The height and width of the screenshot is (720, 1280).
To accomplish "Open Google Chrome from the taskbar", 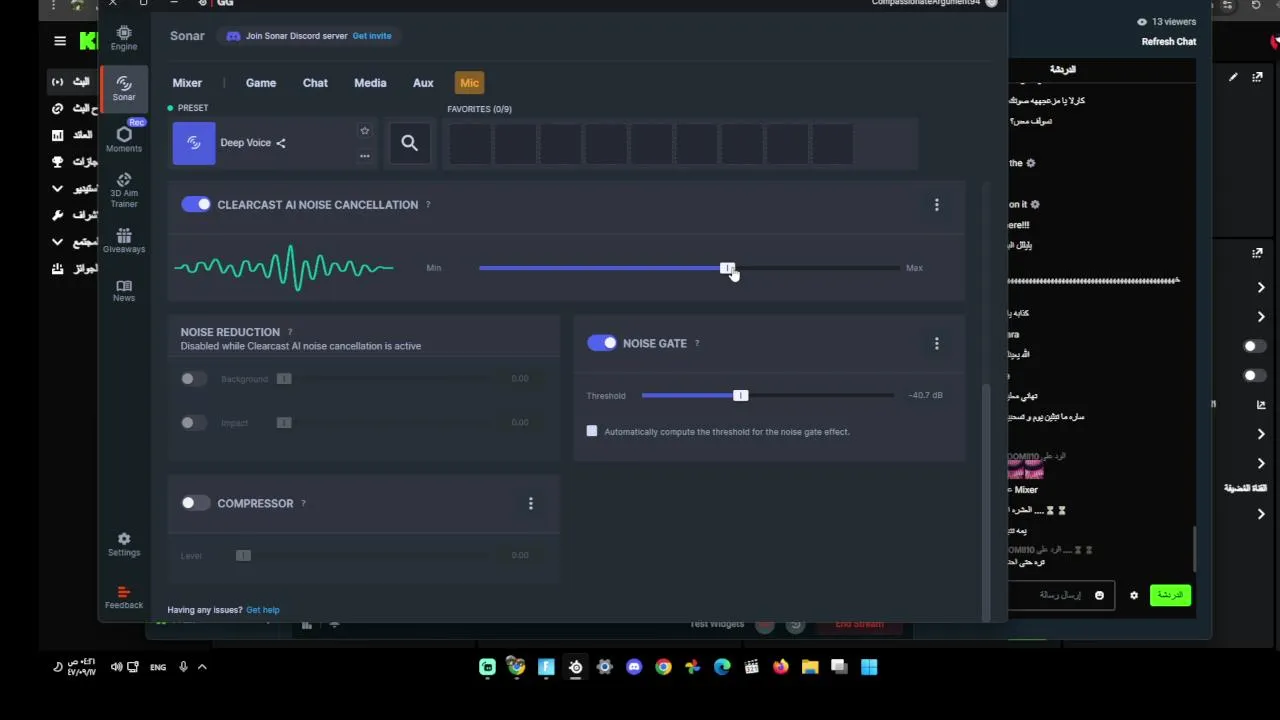I will pos(663,667).
